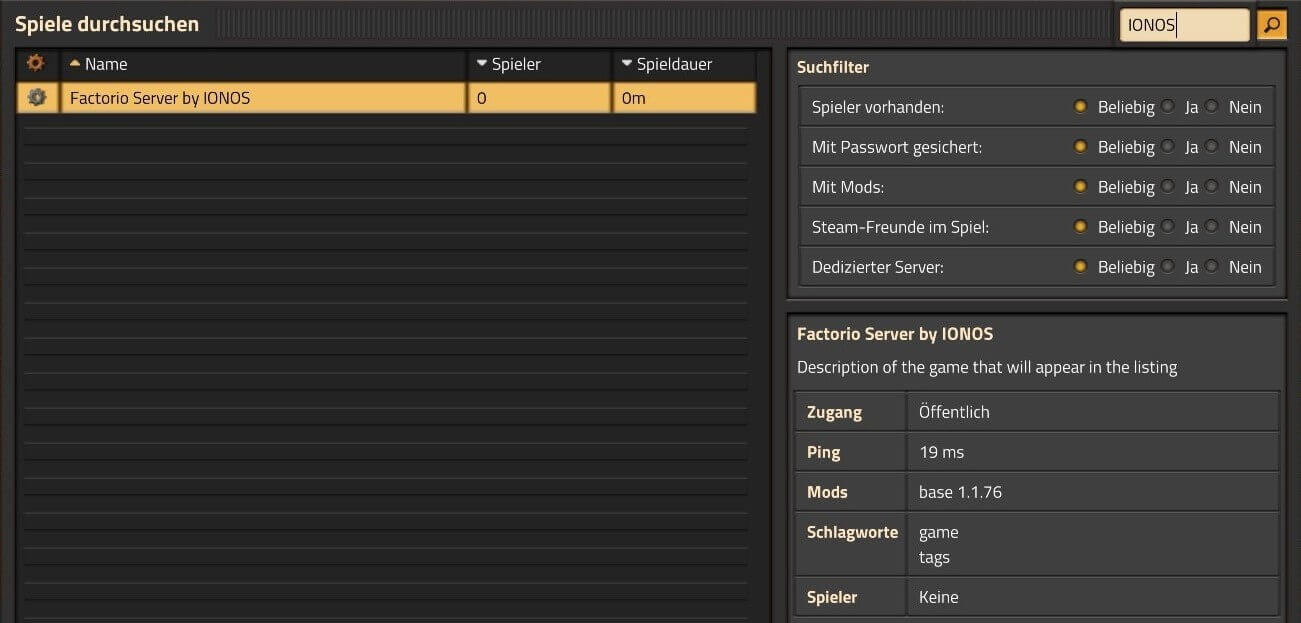This screenshot has width=1301, height=623.
Task: Click the search magnifier button
Action: click(x=1271, y=25)
